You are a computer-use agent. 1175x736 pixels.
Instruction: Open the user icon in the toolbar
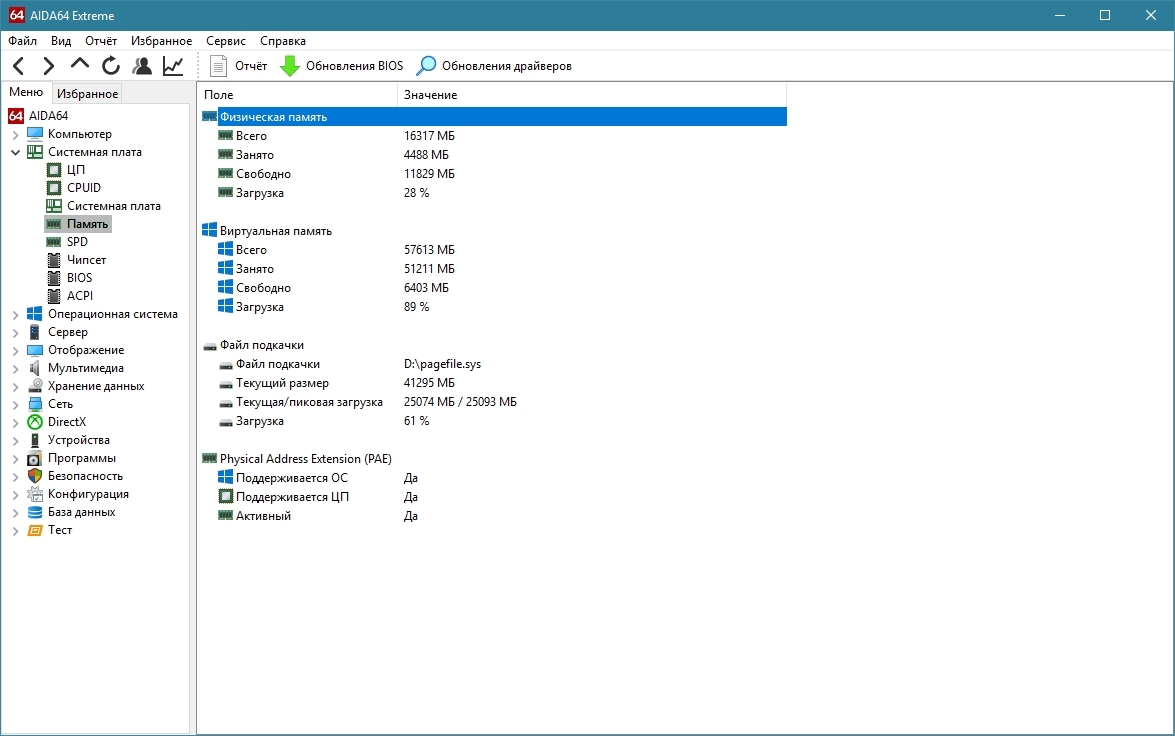coord(142,66)
